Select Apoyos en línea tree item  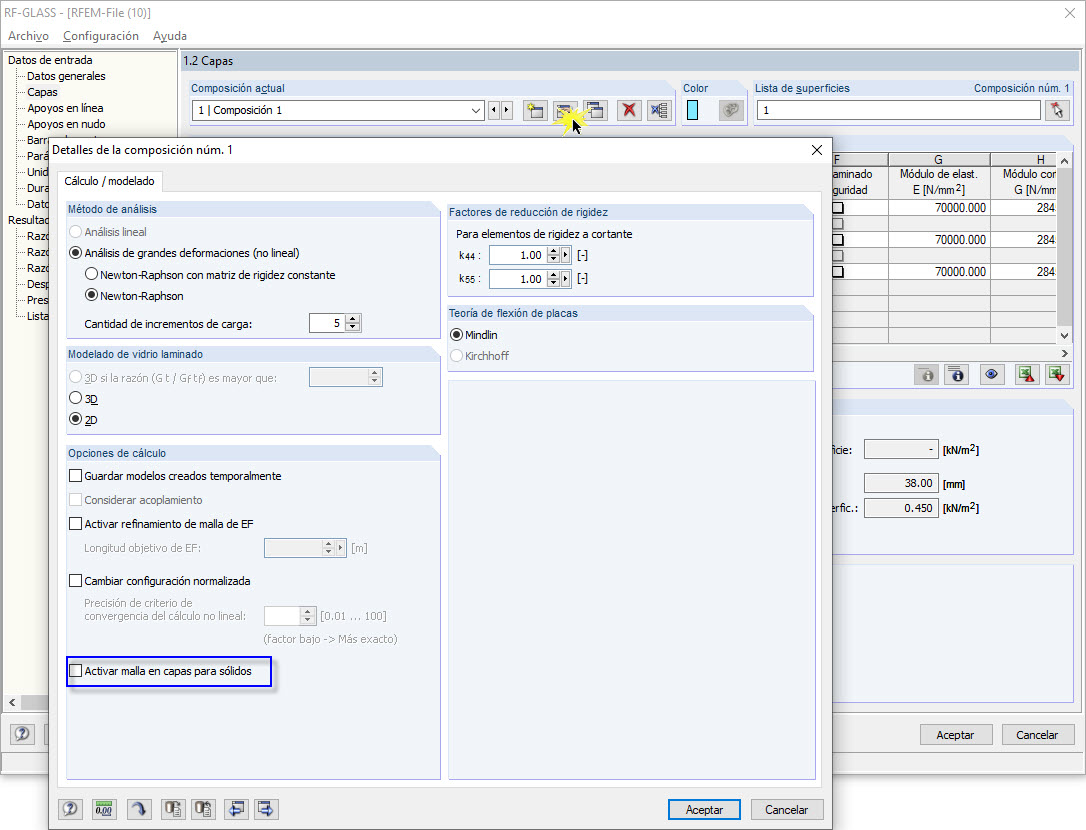65,108
